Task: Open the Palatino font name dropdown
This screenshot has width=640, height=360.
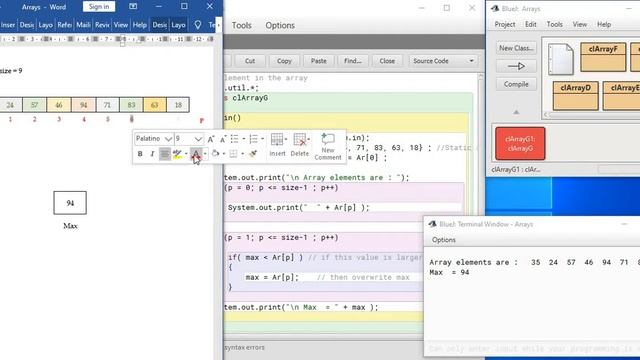Action: (168, 139)
